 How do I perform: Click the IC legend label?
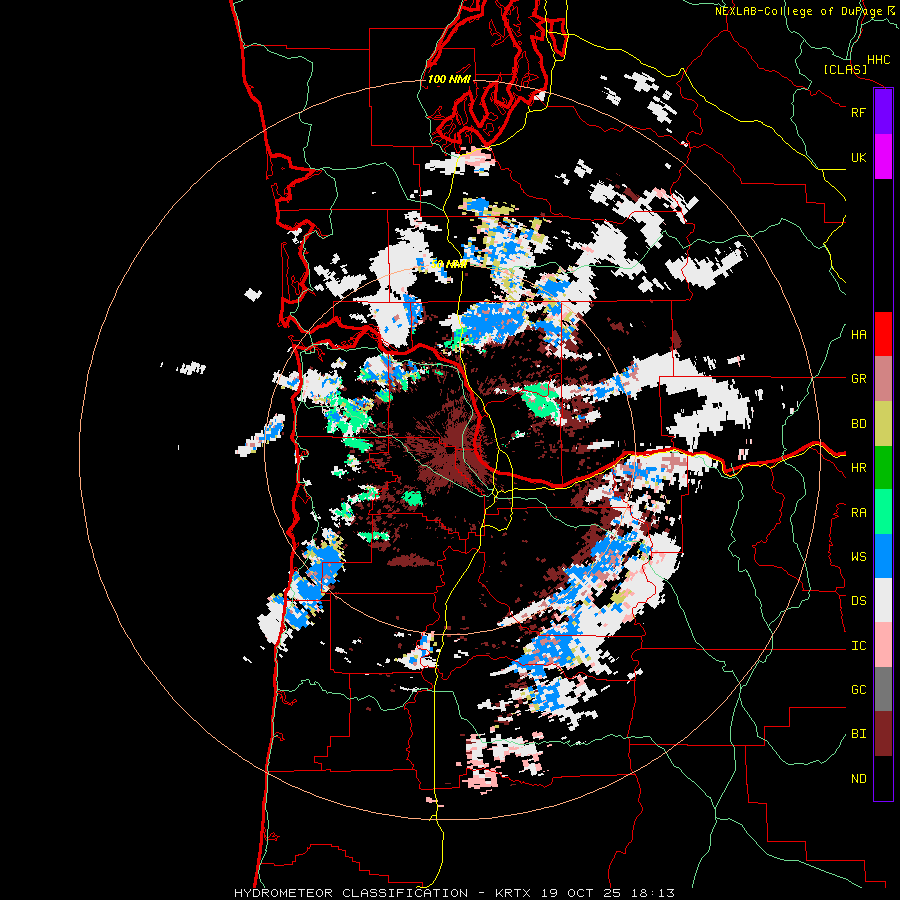click(x=858, y=646)
